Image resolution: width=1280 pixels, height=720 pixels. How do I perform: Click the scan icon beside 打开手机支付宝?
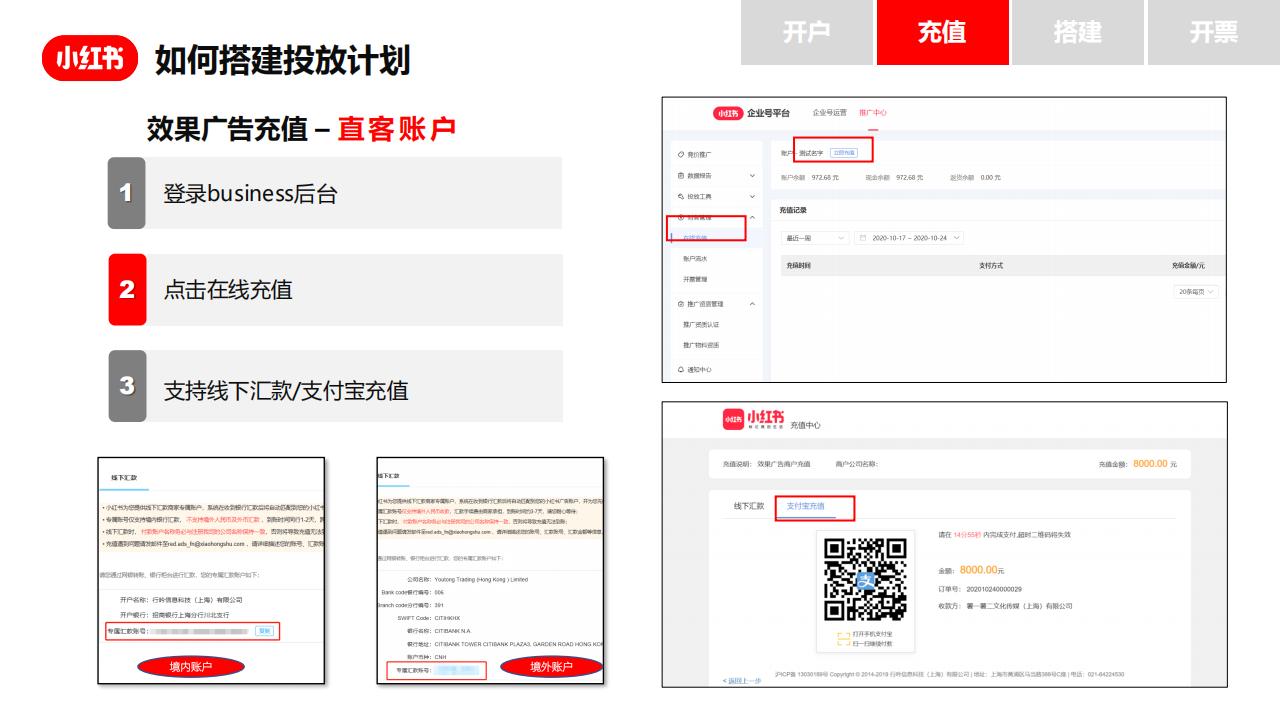[843, 638]
